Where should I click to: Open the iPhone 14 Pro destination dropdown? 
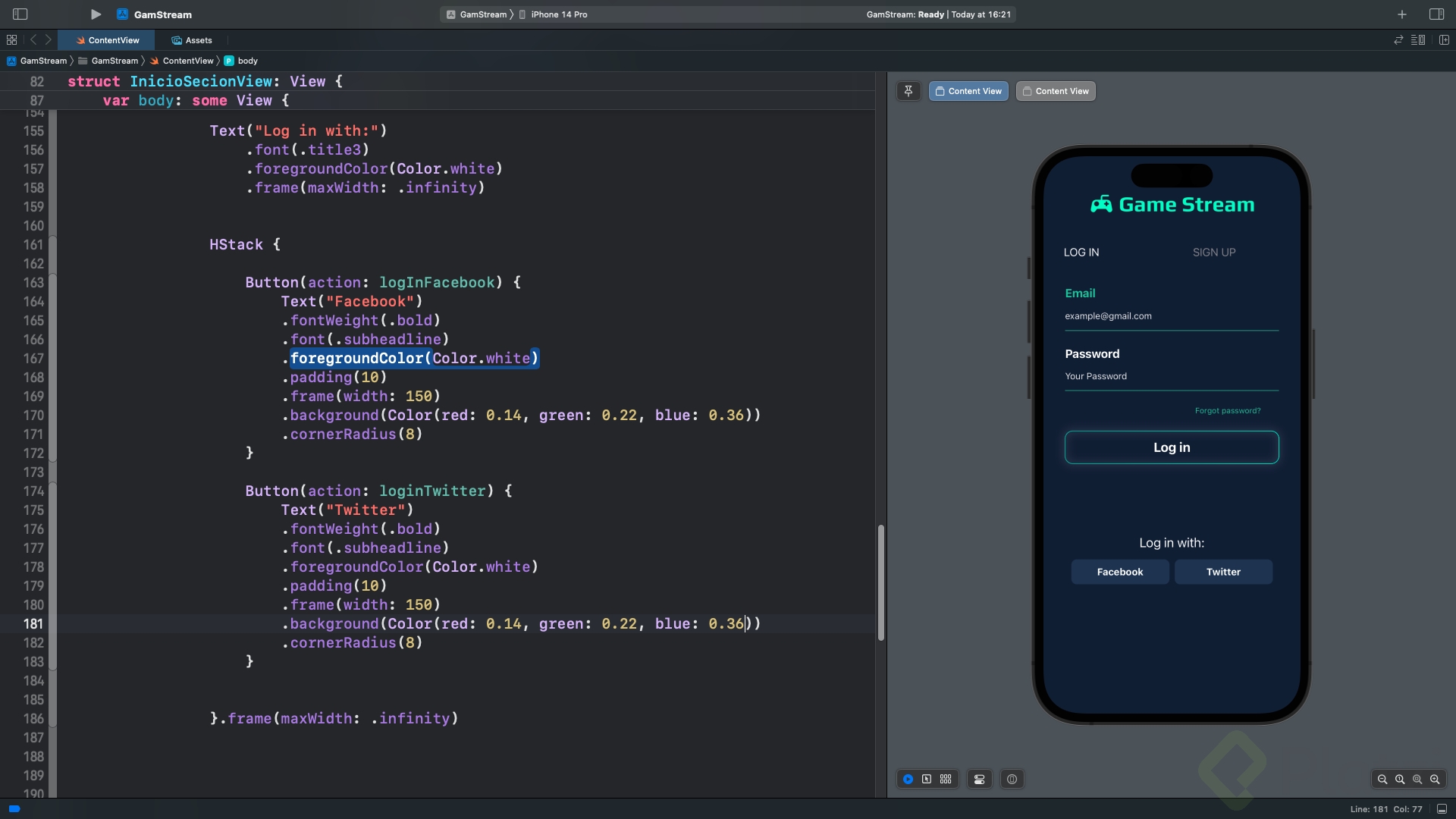559,14
